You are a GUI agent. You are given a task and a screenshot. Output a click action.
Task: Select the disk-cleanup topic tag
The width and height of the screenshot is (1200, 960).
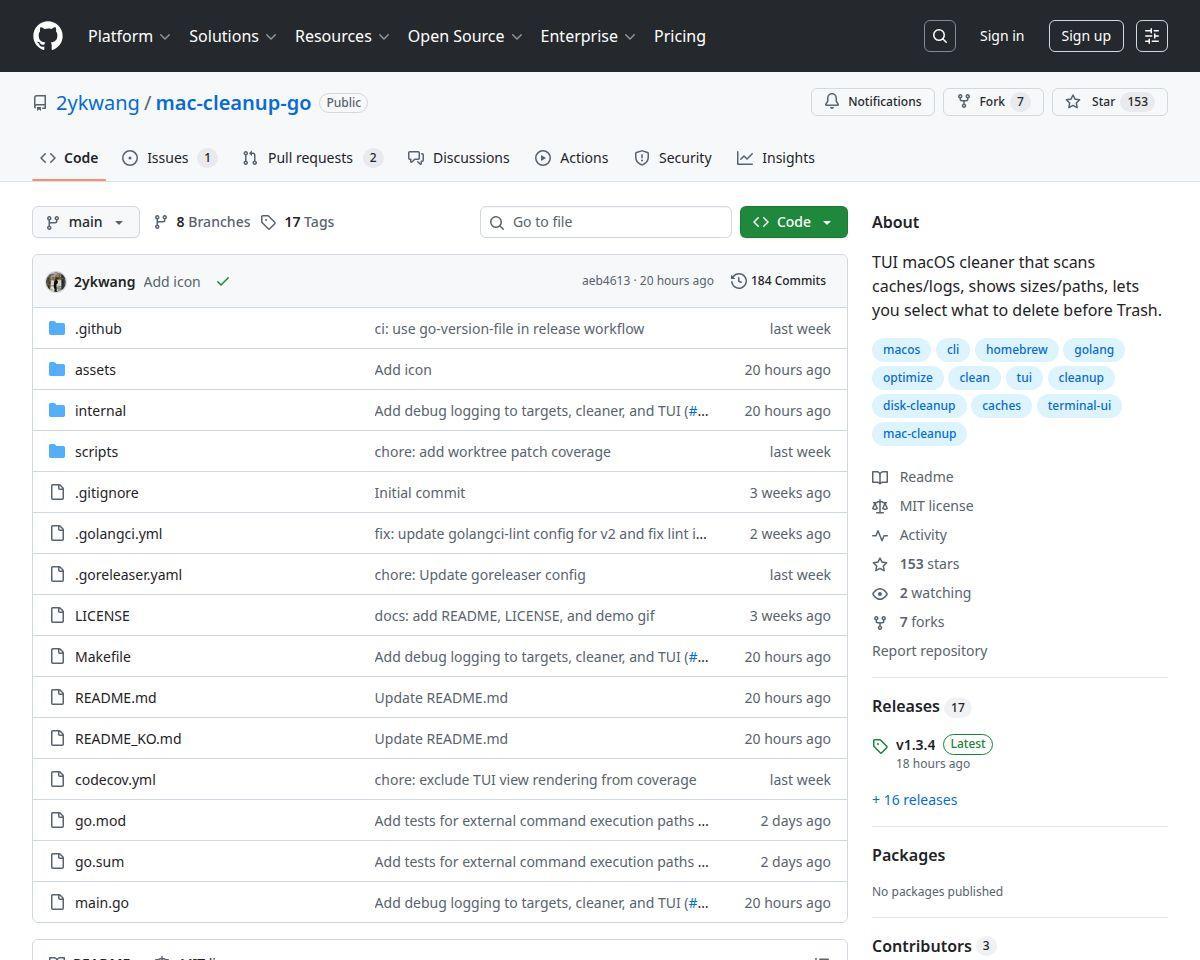coord(919,406)
